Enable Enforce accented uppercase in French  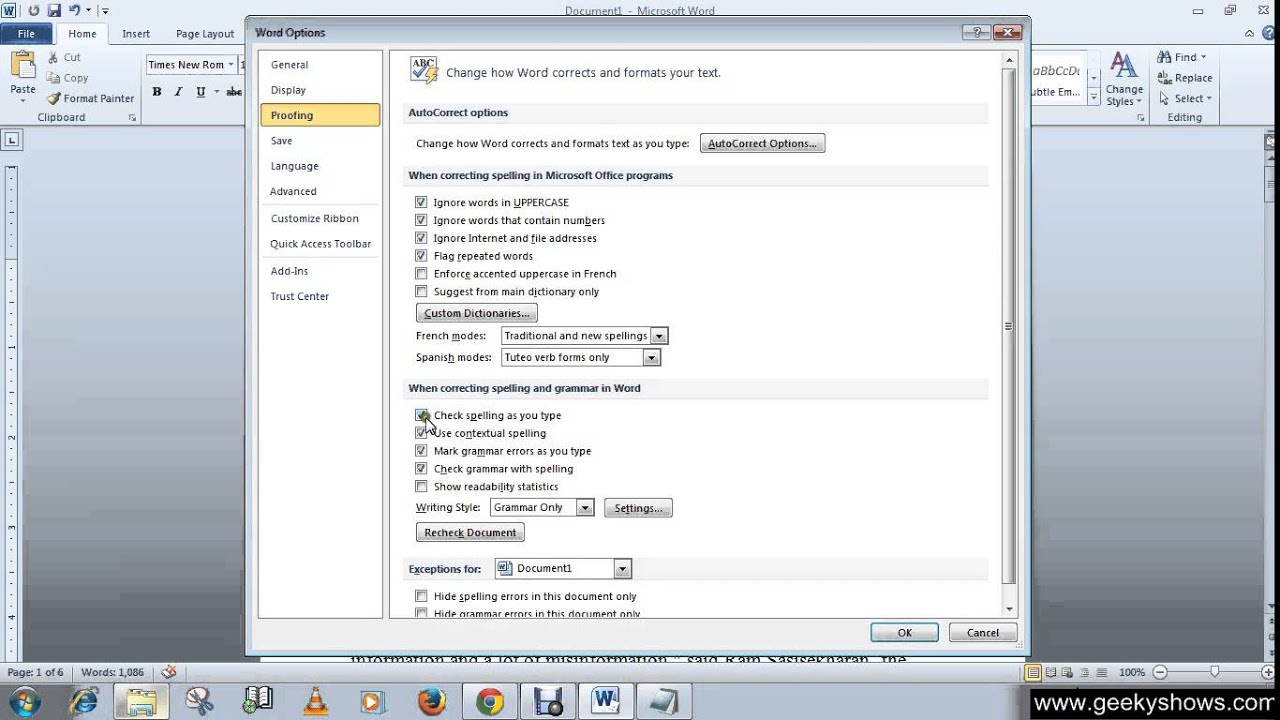(x=421, y=274)
